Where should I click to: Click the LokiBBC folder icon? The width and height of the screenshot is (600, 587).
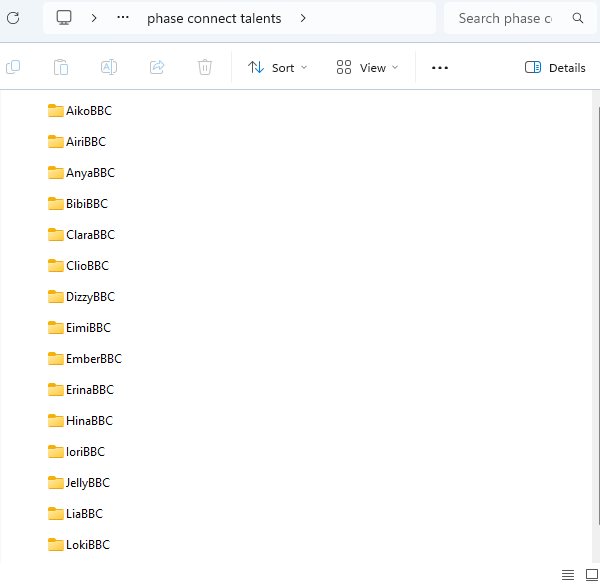click(56, 545)
